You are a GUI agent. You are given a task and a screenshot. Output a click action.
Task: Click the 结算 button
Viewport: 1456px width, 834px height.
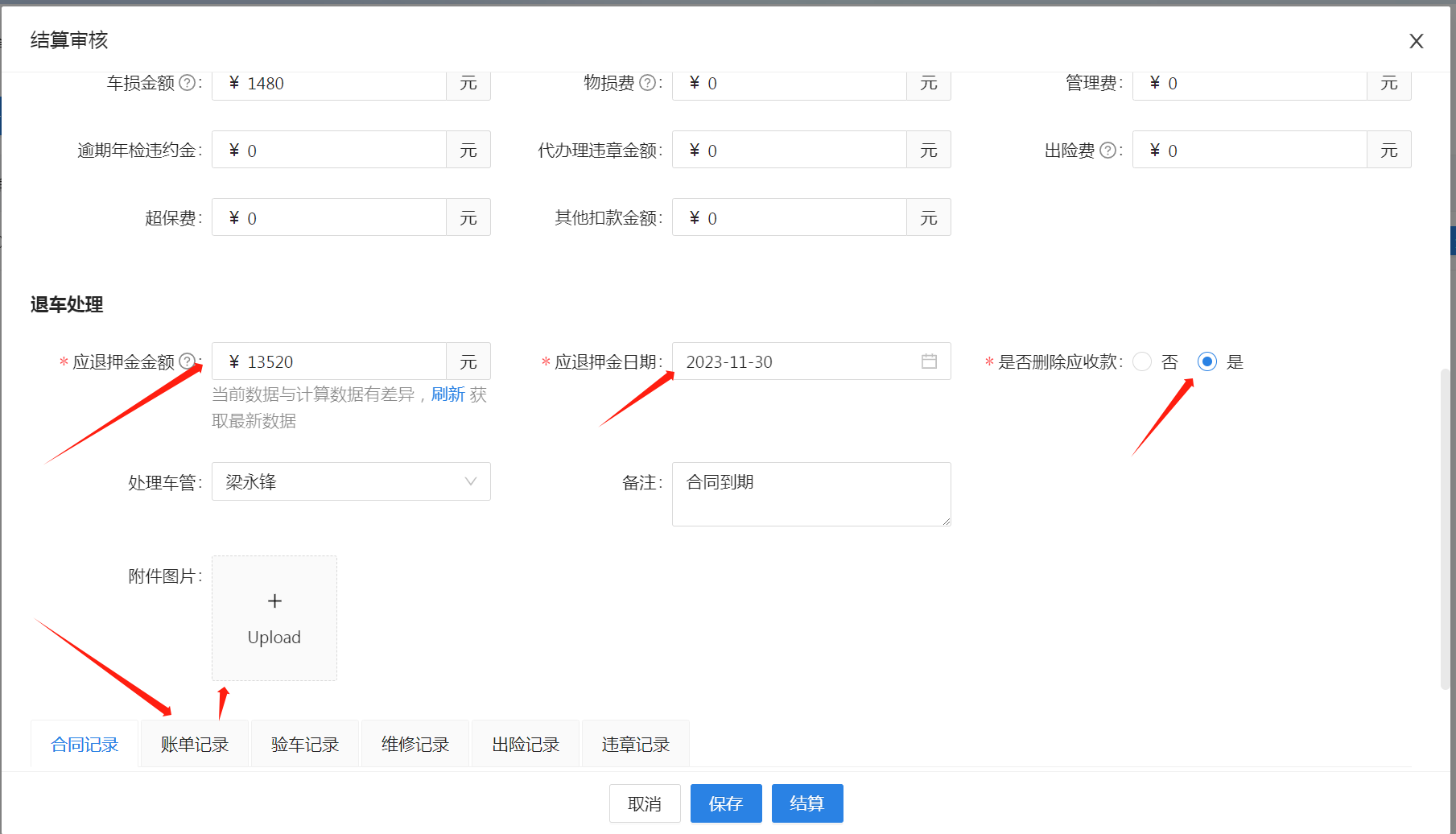click(806, 803)
